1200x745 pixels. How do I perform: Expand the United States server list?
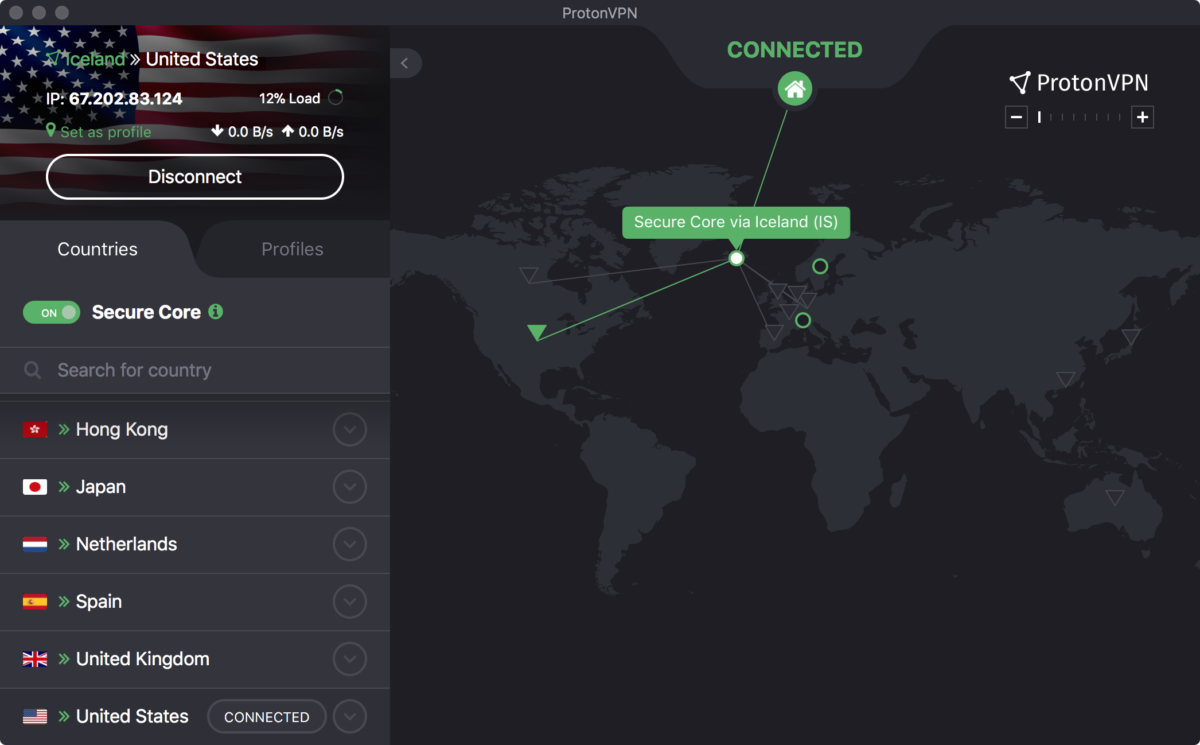click(349, 716)
